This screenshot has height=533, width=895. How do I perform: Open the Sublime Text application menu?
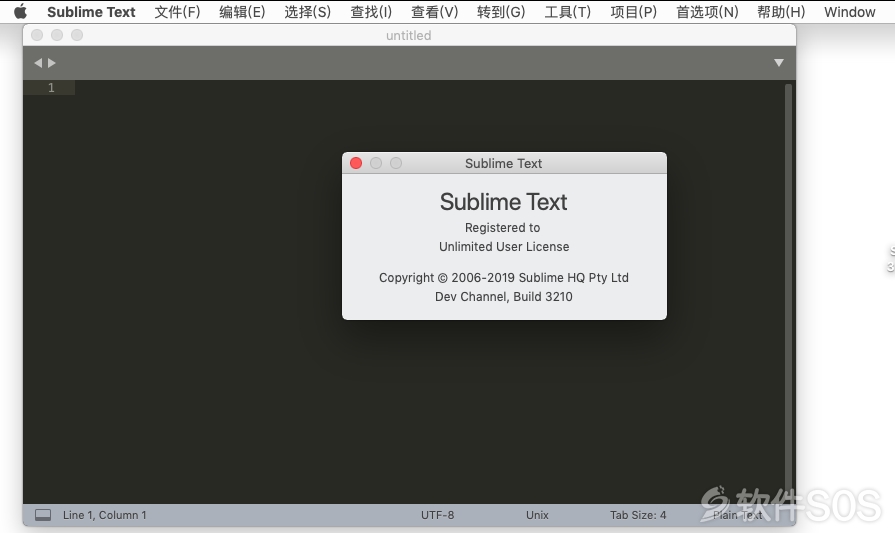(x=91, y=12)
